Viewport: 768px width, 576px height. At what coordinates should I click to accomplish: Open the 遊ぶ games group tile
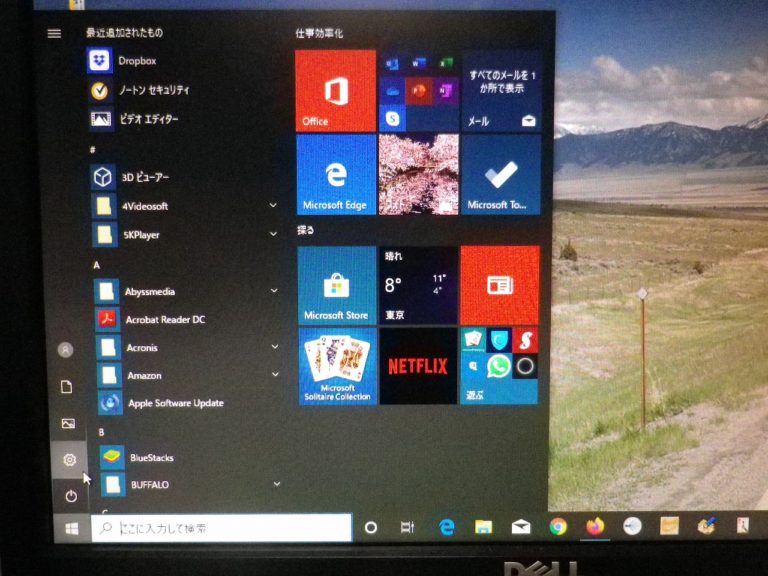500,366
